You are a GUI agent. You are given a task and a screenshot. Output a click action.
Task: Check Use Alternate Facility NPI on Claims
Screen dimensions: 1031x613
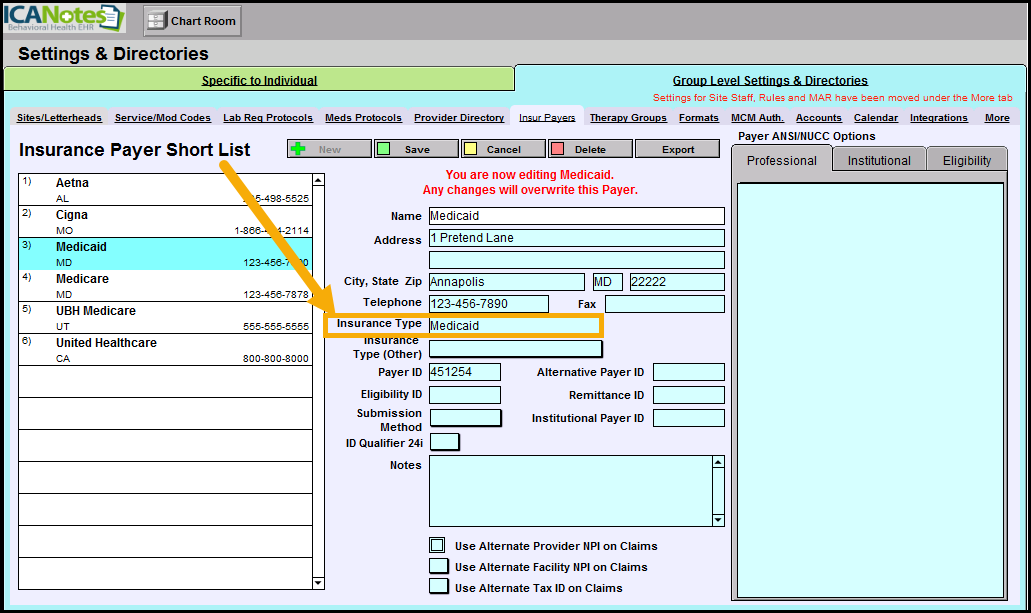pos(437,565)
